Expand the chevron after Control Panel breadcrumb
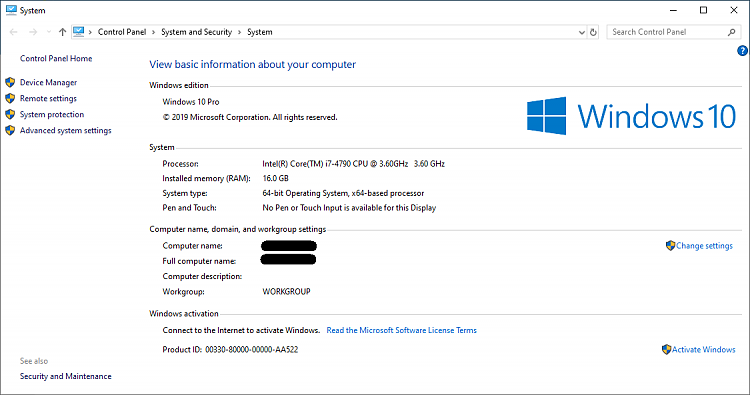The image size is (750, 395). (154, 32)
